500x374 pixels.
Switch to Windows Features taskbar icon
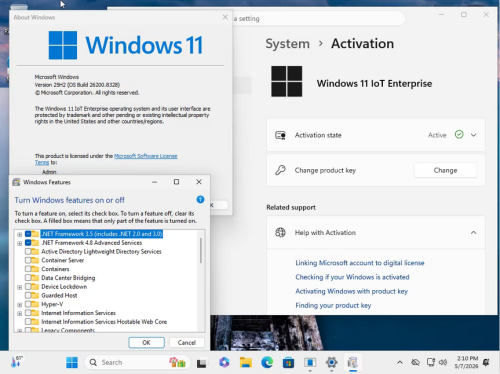click(x=353, y=362)
